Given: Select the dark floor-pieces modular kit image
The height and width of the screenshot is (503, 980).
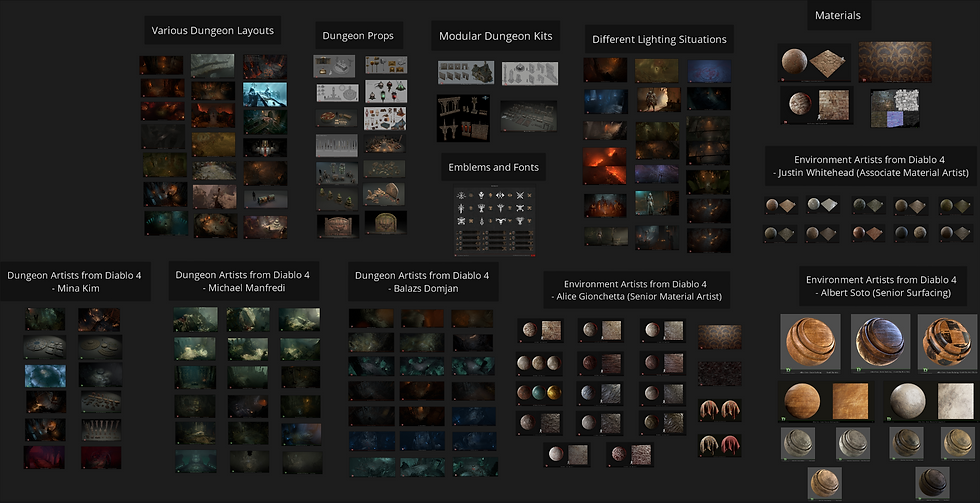Looking at the screenshot, I should coord(528,116).
